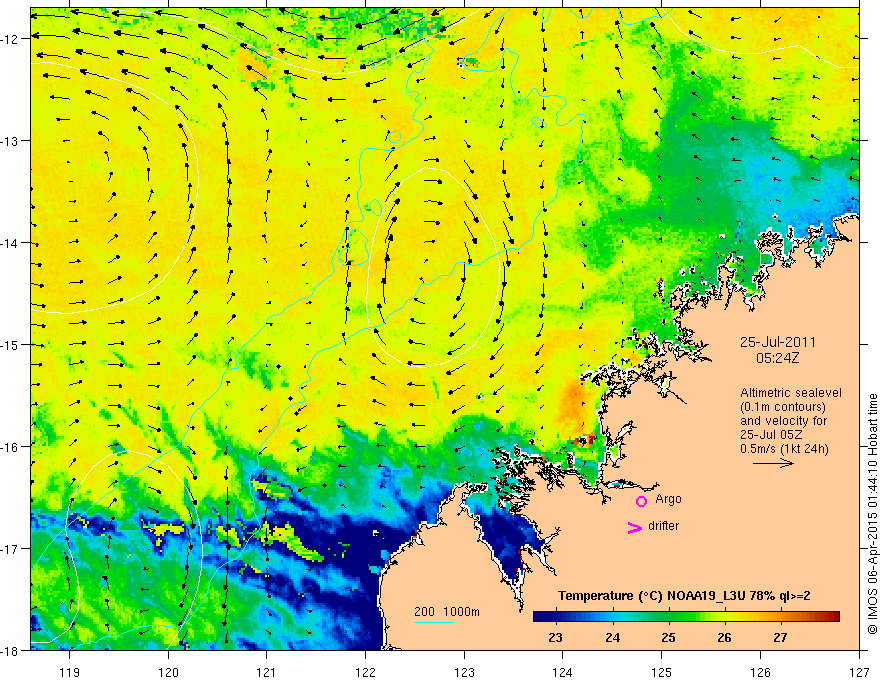Image resolution: width=880 pixels, height=680 pixels.
Task: Click the -15 latitude axis label
Action: tap(11, 344)
